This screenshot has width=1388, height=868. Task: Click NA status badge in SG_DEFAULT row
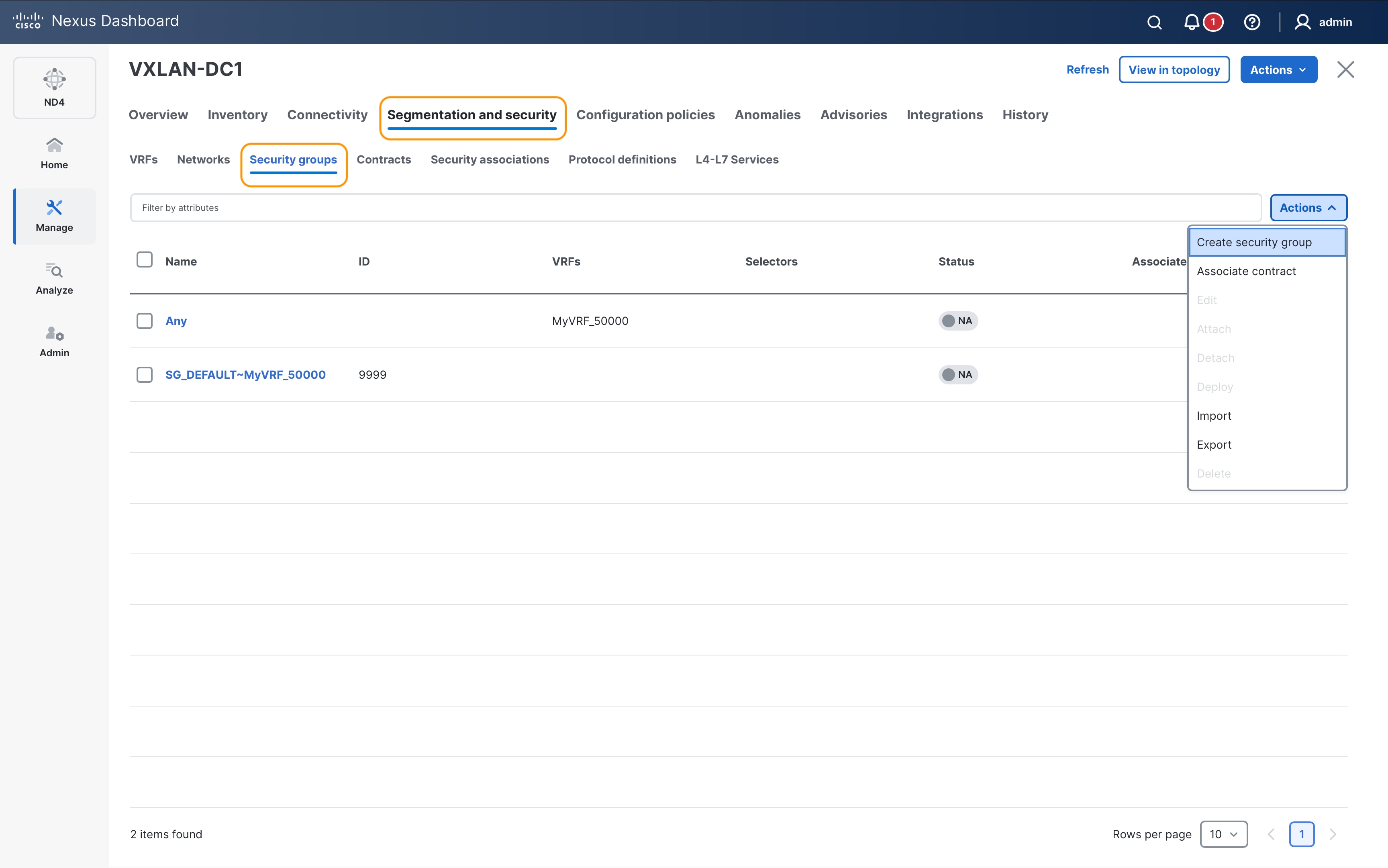pos(958,375)
